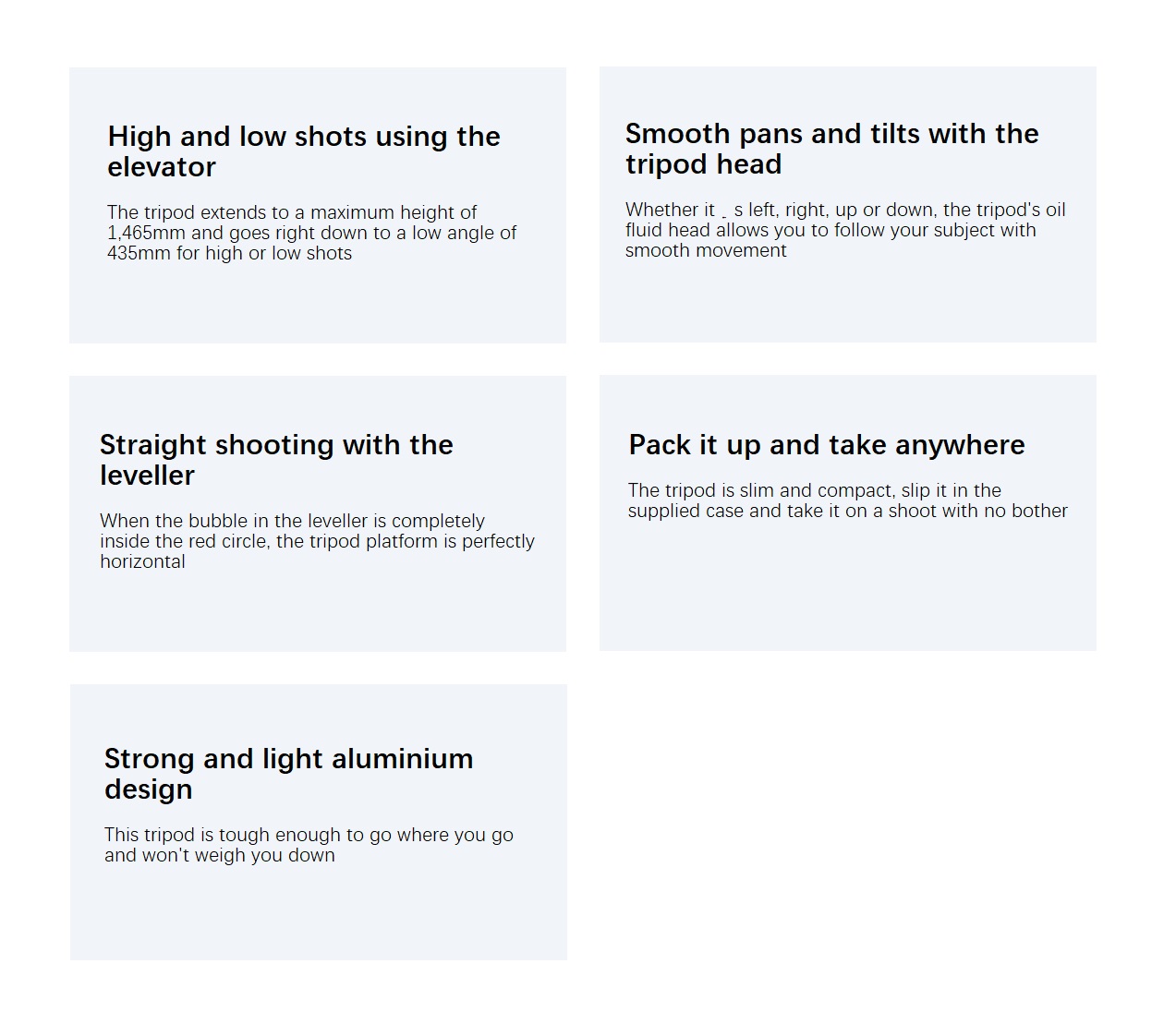Click 'smooth movement' text in tripod head card
The image size is (1176, 1024).
(706, 250)
